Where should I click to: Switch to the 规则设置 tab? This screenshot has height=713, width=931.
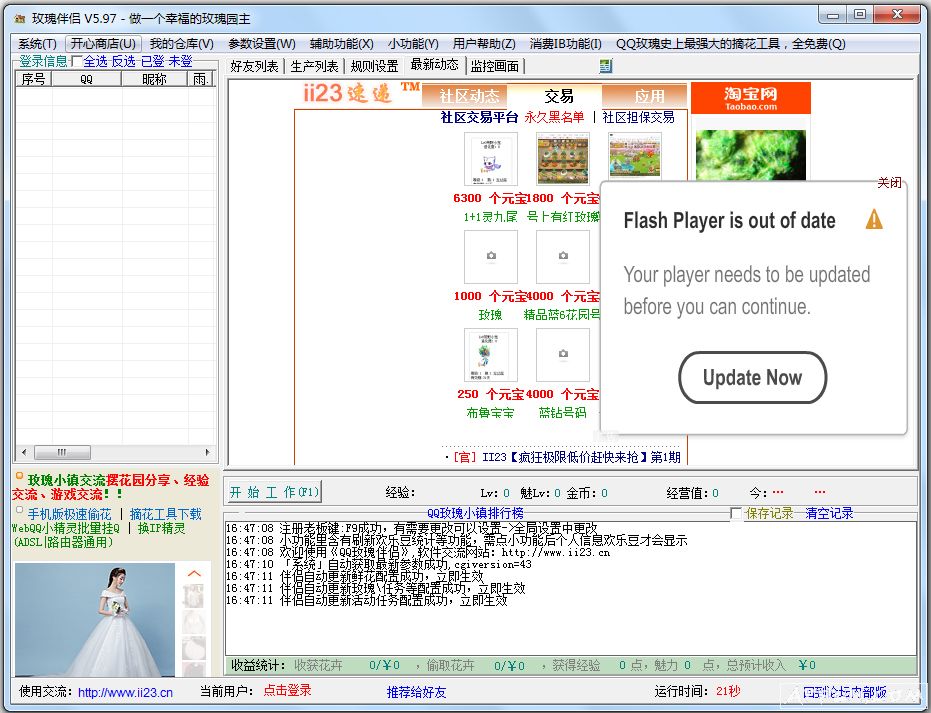coord(374,66)
